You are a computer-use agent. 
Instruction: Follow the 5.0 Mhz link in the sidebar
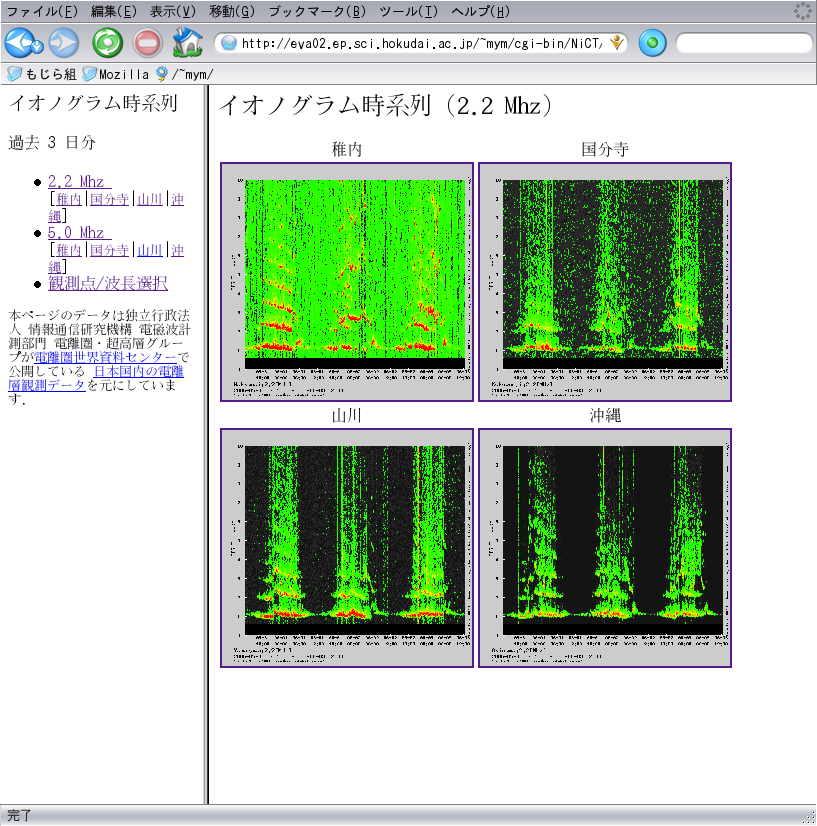point(80,233)
